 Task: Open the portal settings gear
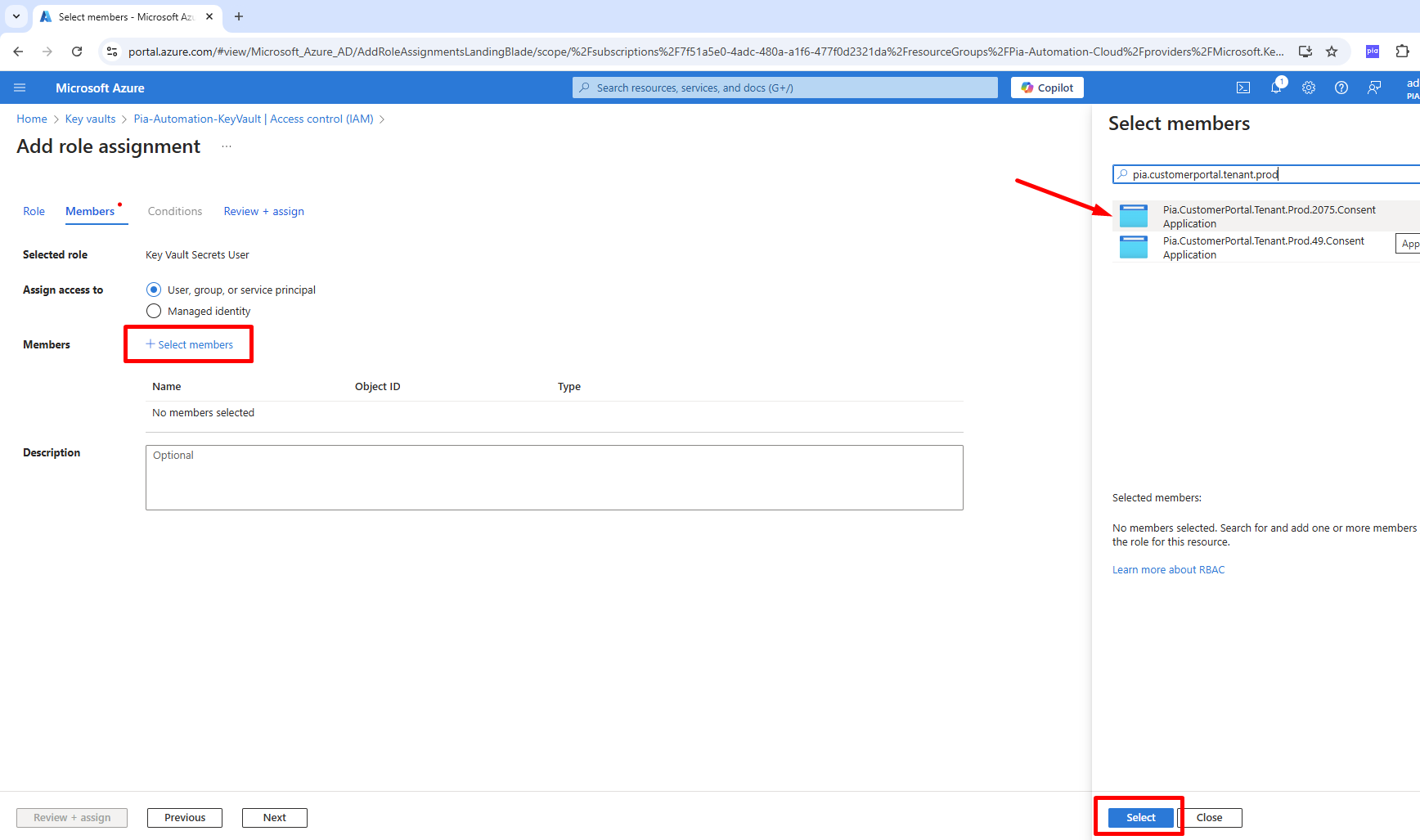1309,88
